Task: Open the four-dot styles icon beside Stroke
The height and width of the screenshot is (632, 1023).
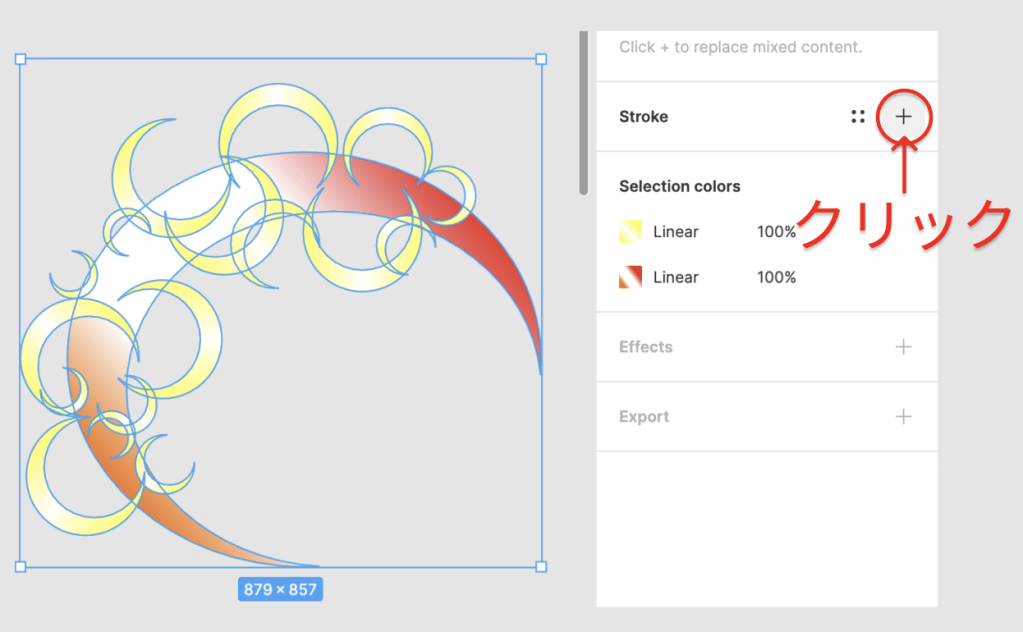Action: [858, 117]
